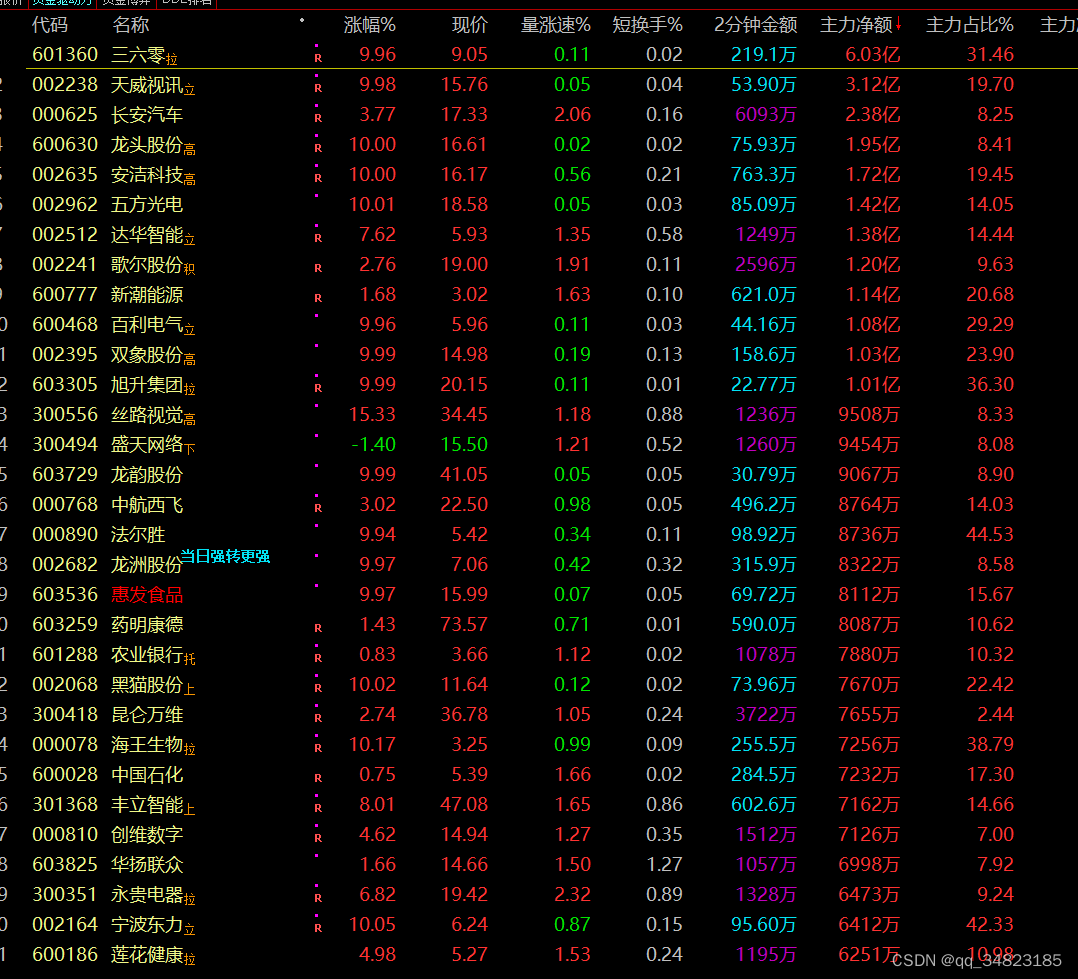Click the 3722万 amount of 昆仑万维

pyautogui.click(x=766, y=714)
